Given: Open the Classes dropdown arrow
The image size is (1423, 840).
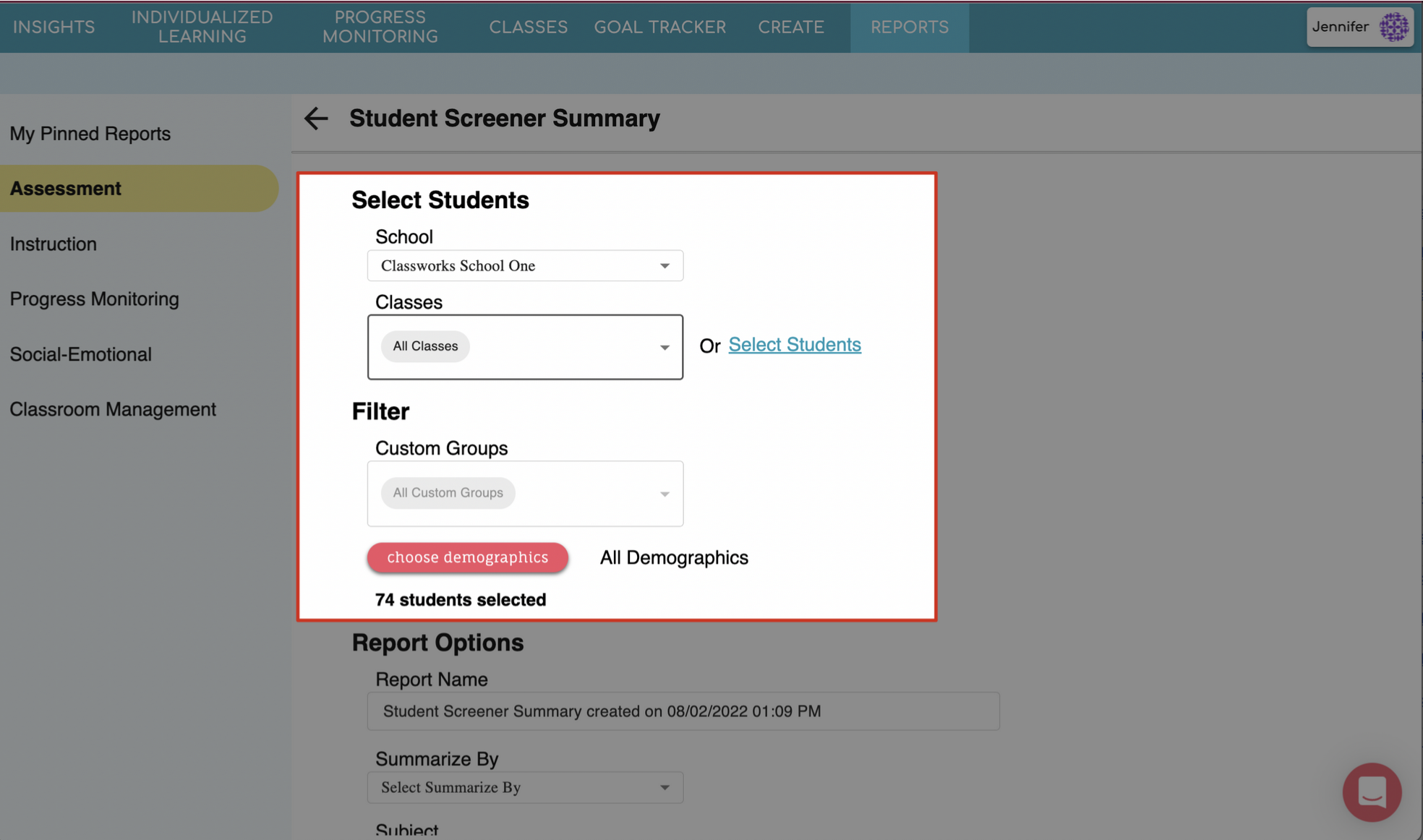Looking at the screenshot, I should click(664, 348).
